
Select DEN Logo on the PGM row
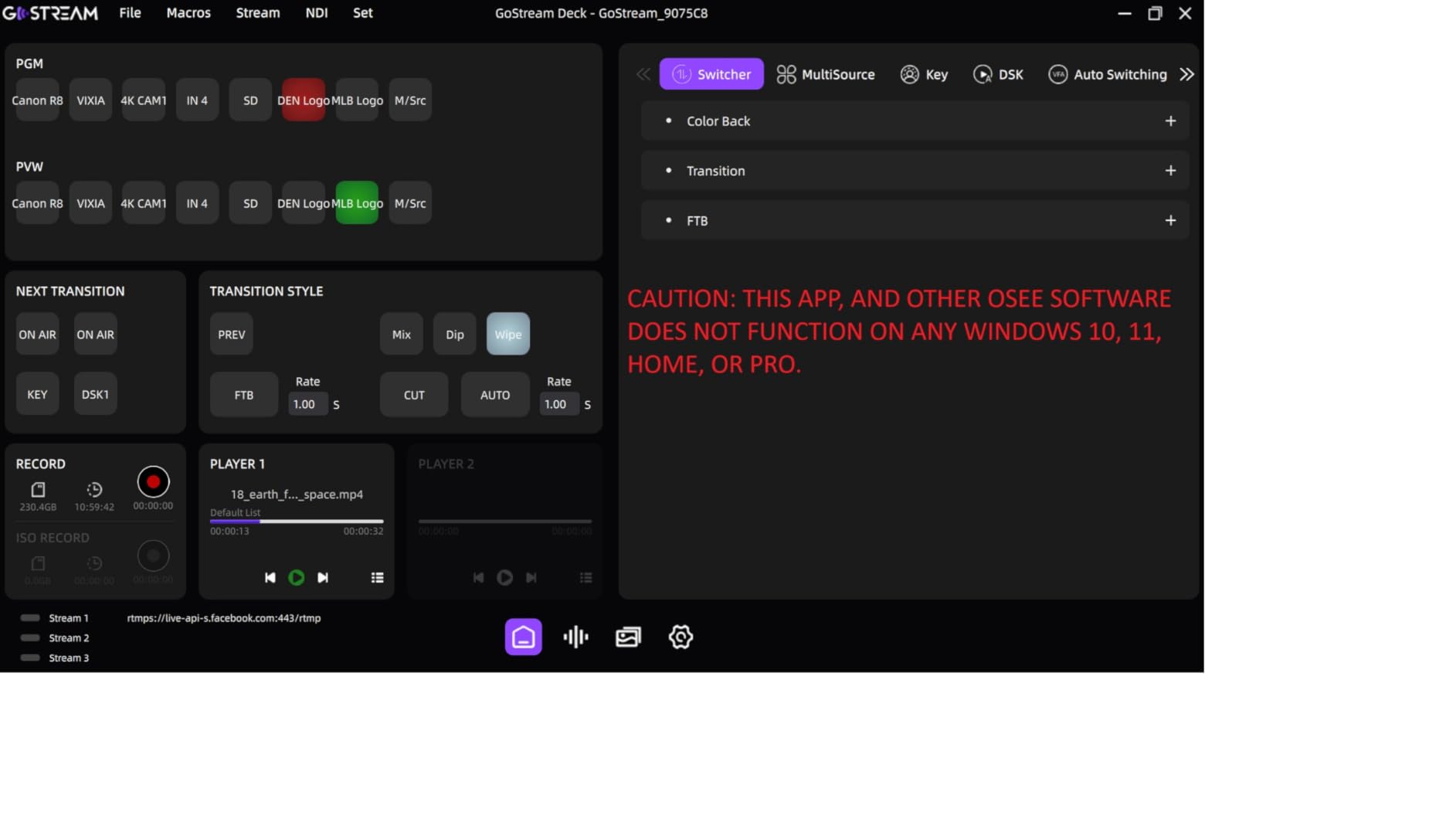coord(304,100)
